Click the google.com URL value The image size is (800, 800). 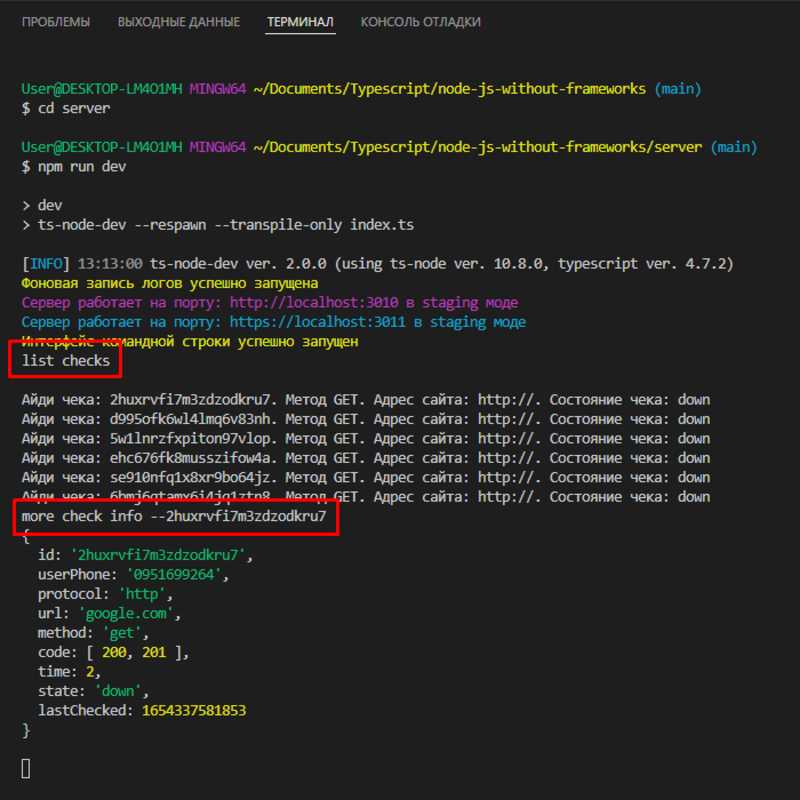(130, 613)
